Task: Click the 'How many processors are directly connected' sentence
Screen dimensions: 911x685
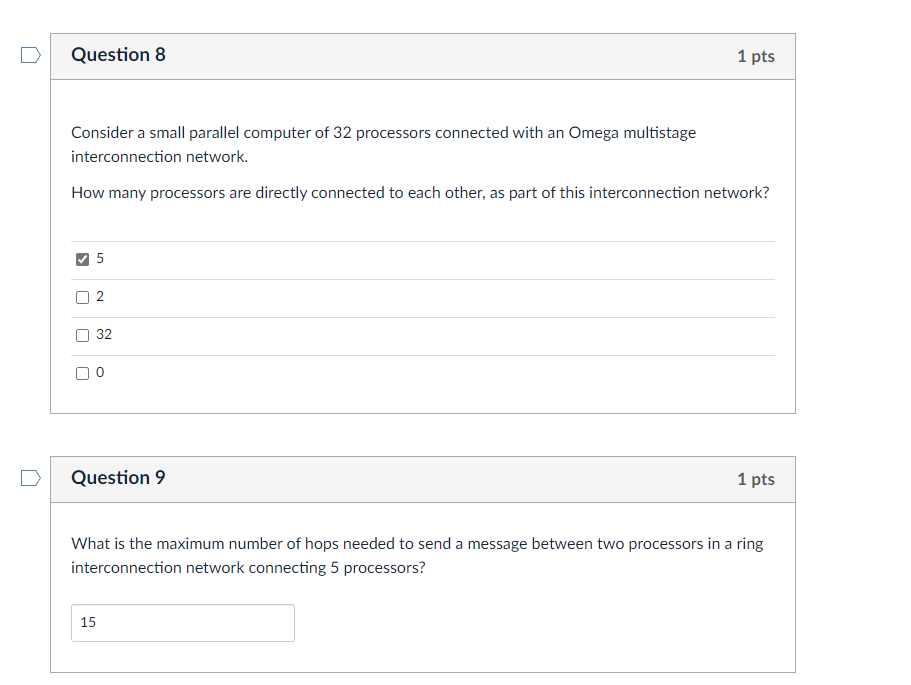Action: [x=420, y=193]
